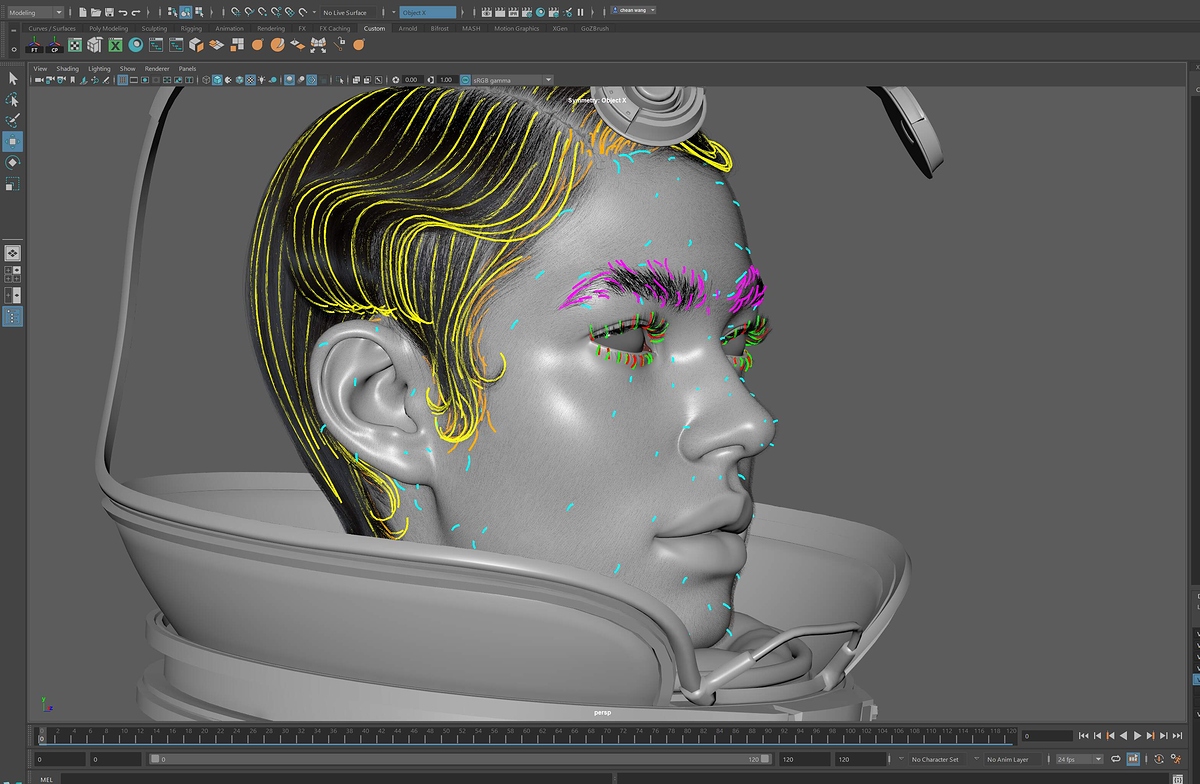Image resolution: width=1200 pixels, height=784 pixels.
Task: Click the MEL command line label
Action: [46, 778]
